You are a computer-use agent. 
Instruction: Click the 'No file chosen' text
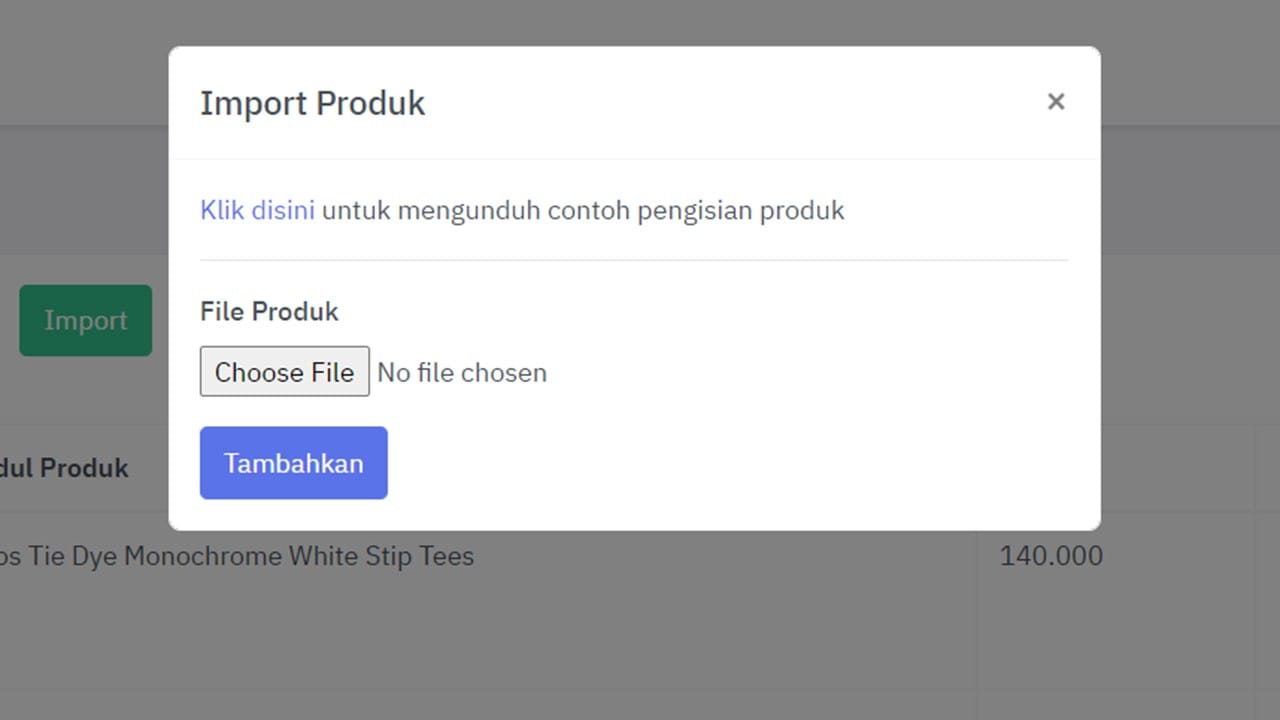[462, 373]
